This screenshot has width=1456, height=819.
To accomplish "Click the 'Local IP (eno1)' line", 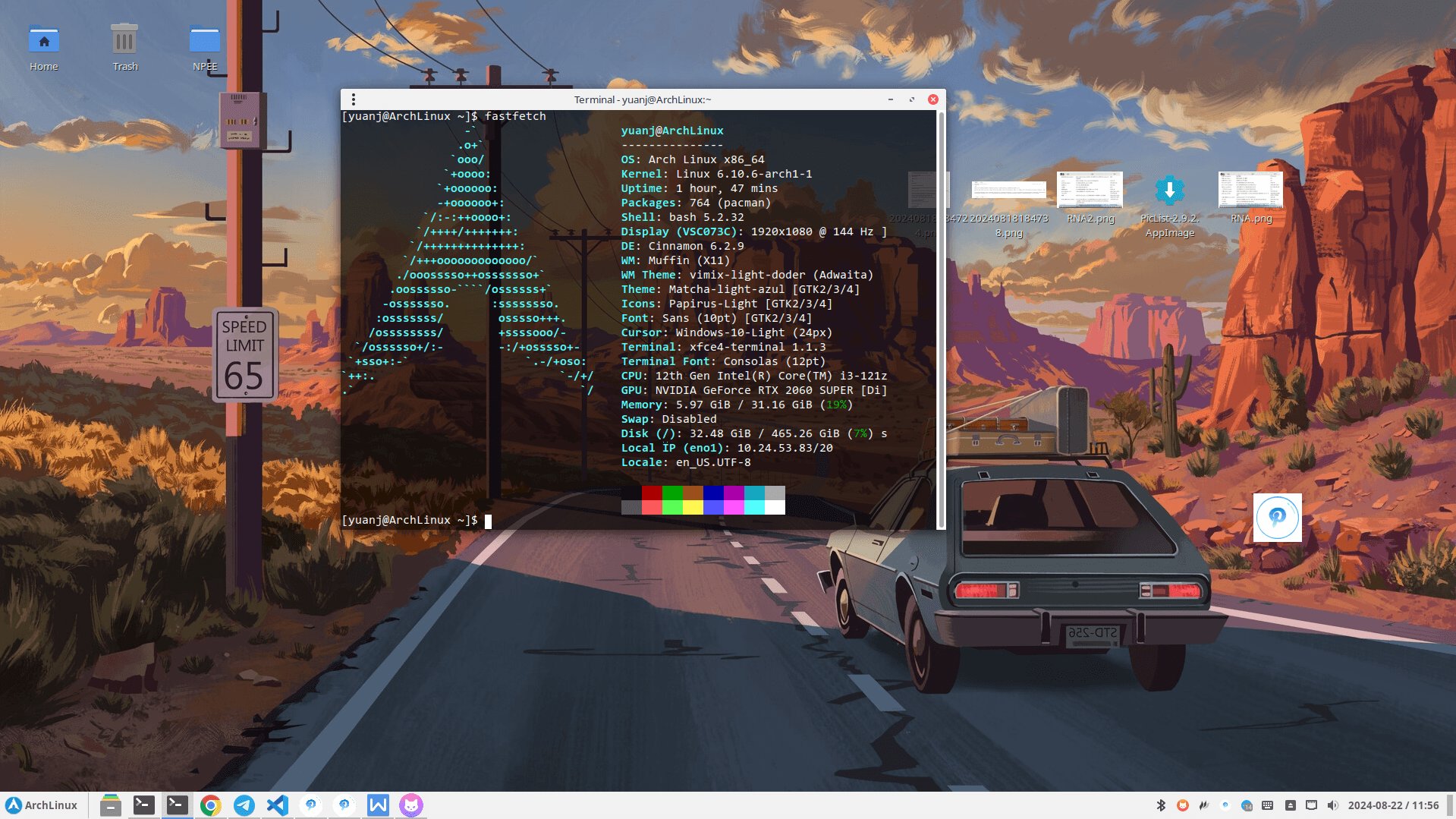I will (726, 448).
